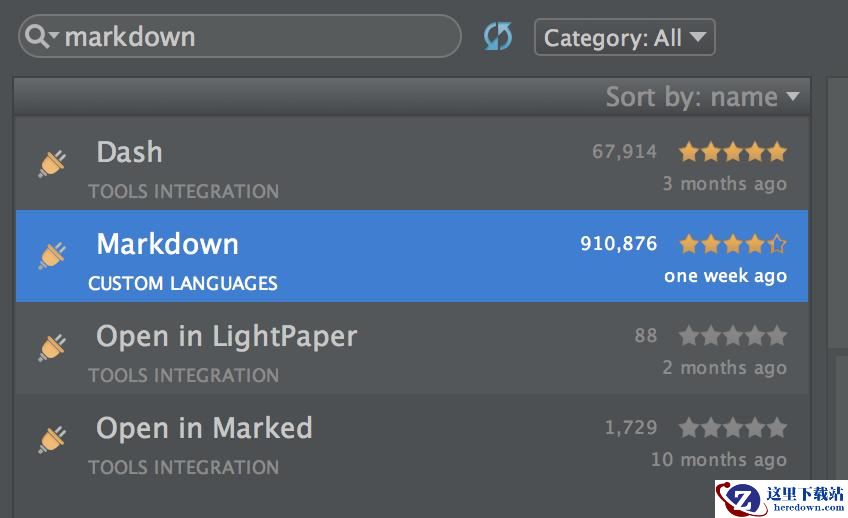Click the Open in Marked star rating
Viewport: 848px width, 518px height.
tap(733, 428)
